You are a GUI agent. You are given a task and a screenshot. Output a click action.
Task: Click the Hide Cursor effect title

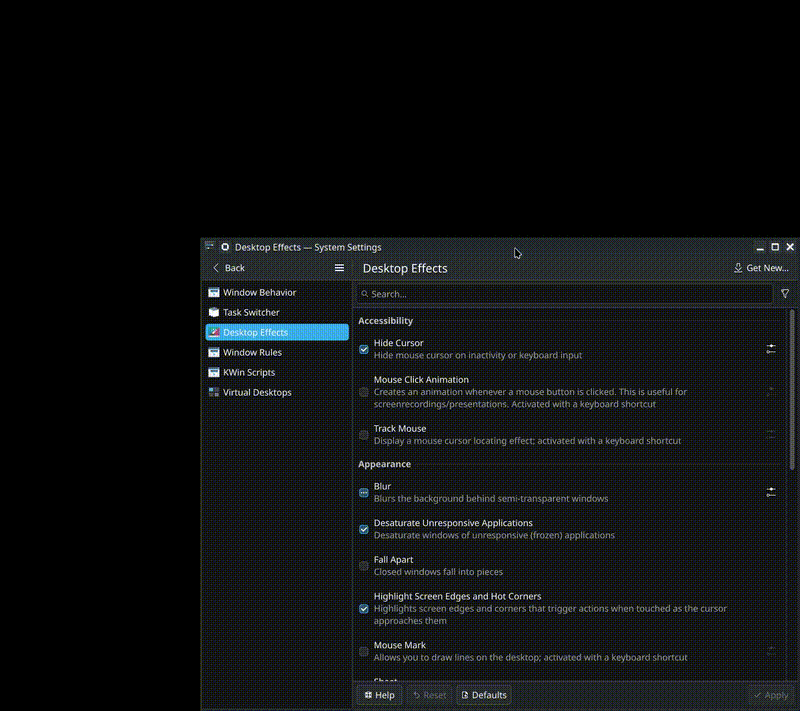tap(398, 343)
